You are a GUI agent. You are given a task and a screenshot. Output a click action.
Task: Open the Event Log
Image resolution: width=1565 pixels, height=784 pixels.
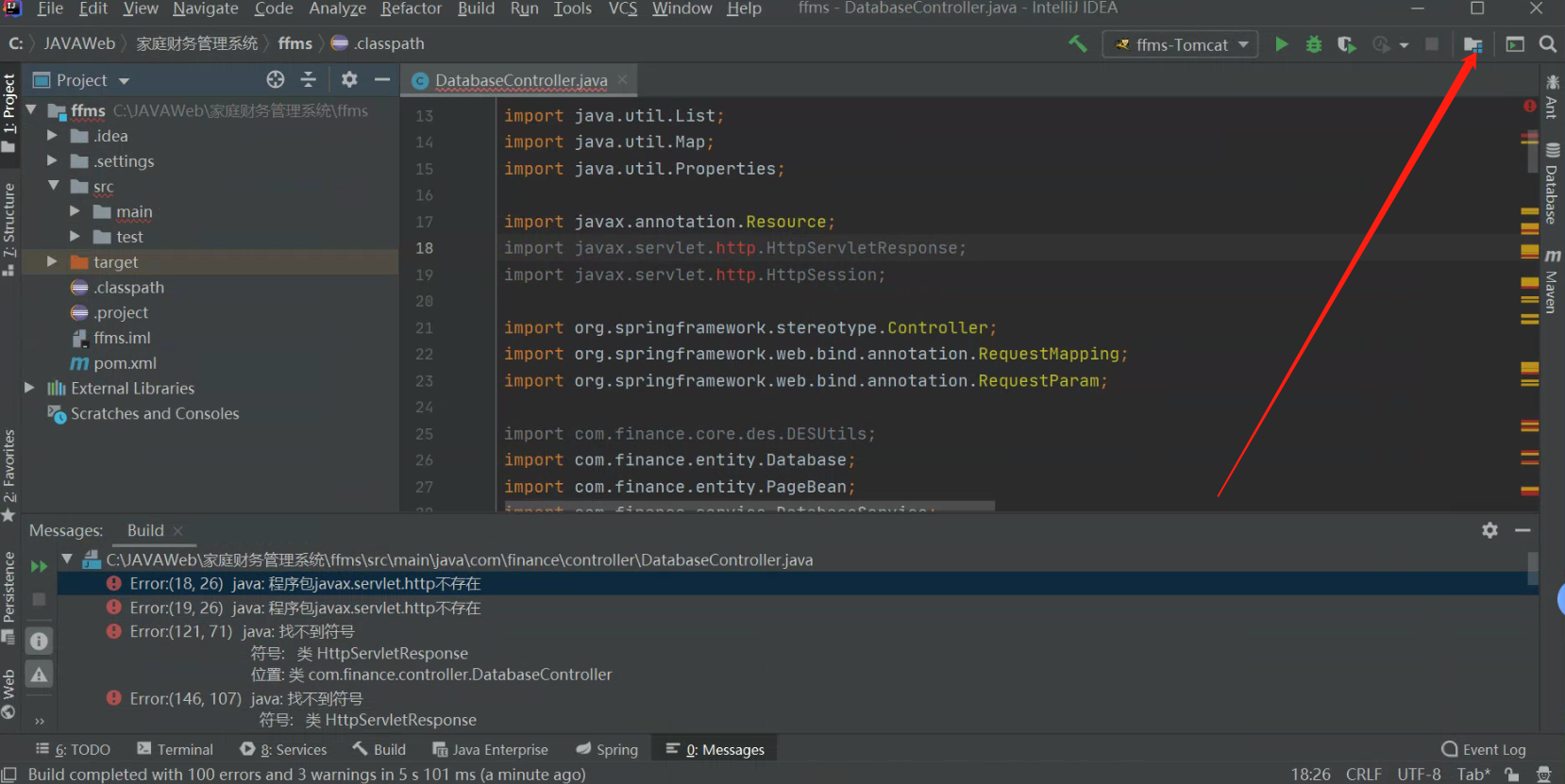(x=1483, y=749)
